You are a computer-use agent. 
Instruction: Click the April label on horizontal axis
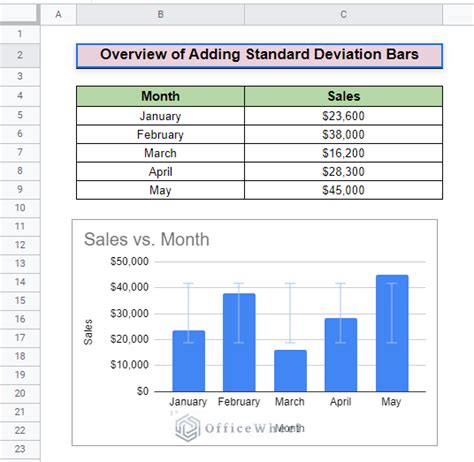pos(341,402)
